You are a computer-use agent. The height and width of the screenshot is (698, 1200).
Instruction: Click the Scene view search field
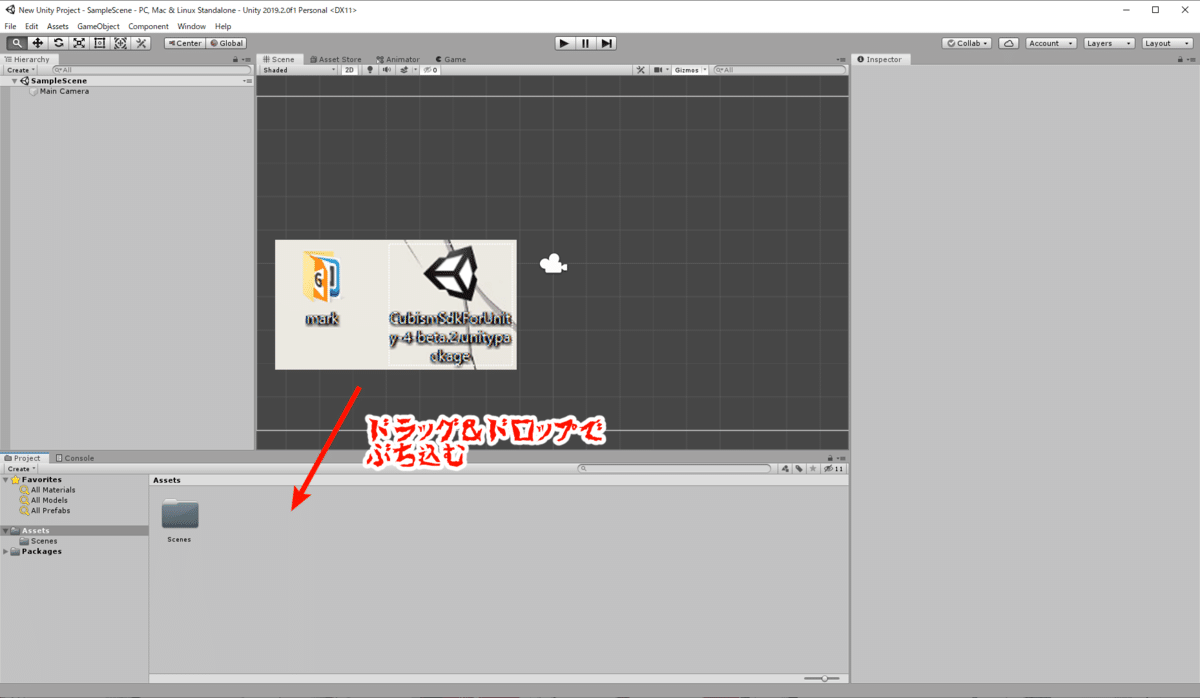[779, 70]
